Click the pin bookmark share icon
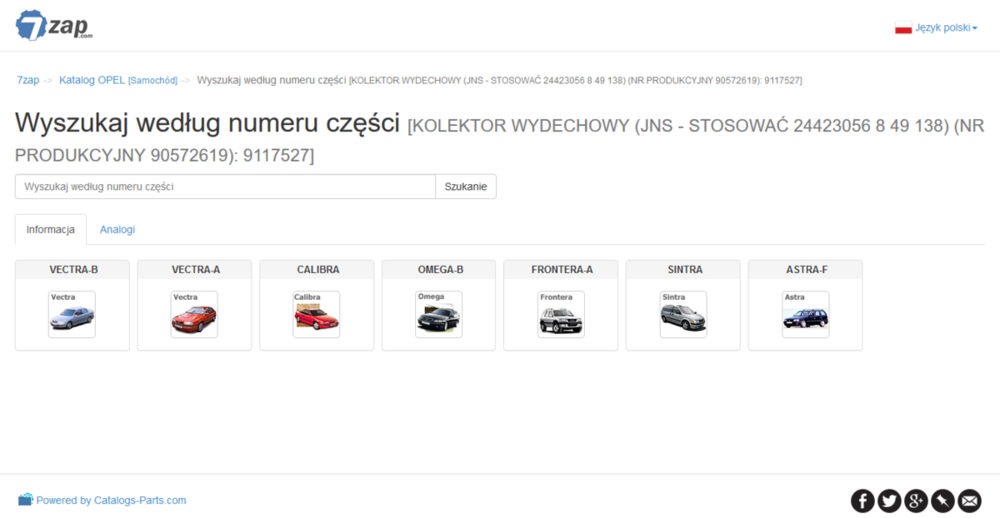Viewport: 1000px width, 518px height. pyautogui.click(x=943, y=501)
